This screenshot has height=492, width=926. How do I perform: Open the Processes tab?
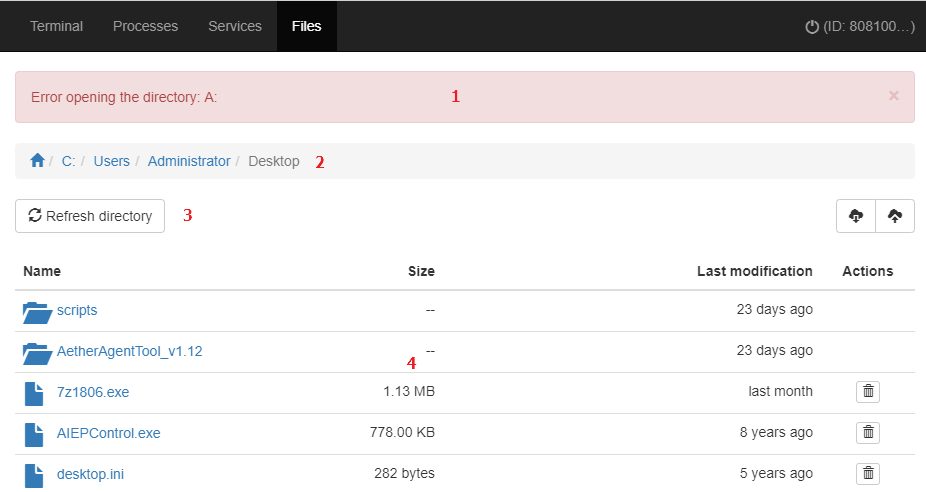tap(145, 26)
